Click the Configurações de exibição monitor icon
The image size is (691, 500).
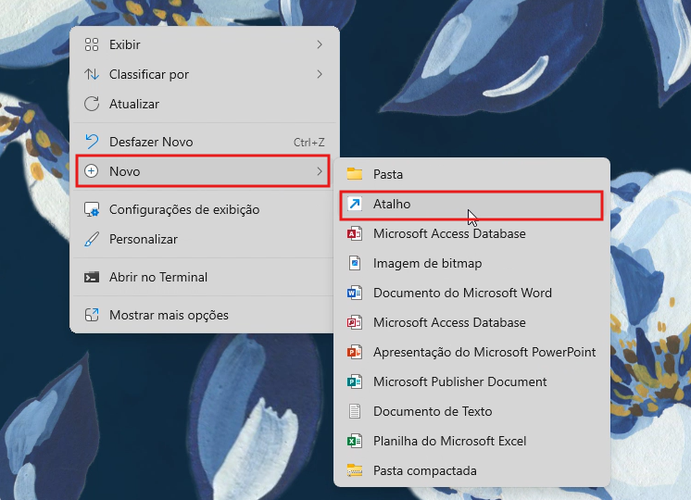coord(91,210)
